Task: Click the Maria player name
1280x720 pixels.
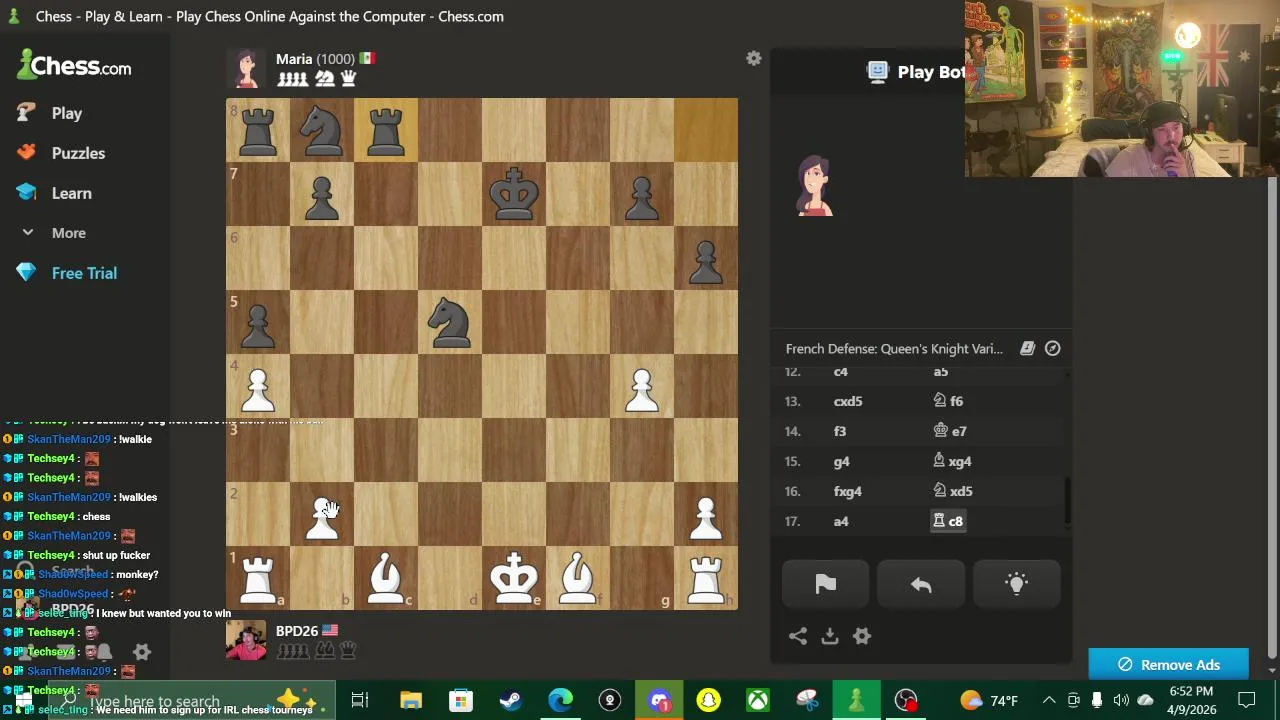Action: coord(294,59)
